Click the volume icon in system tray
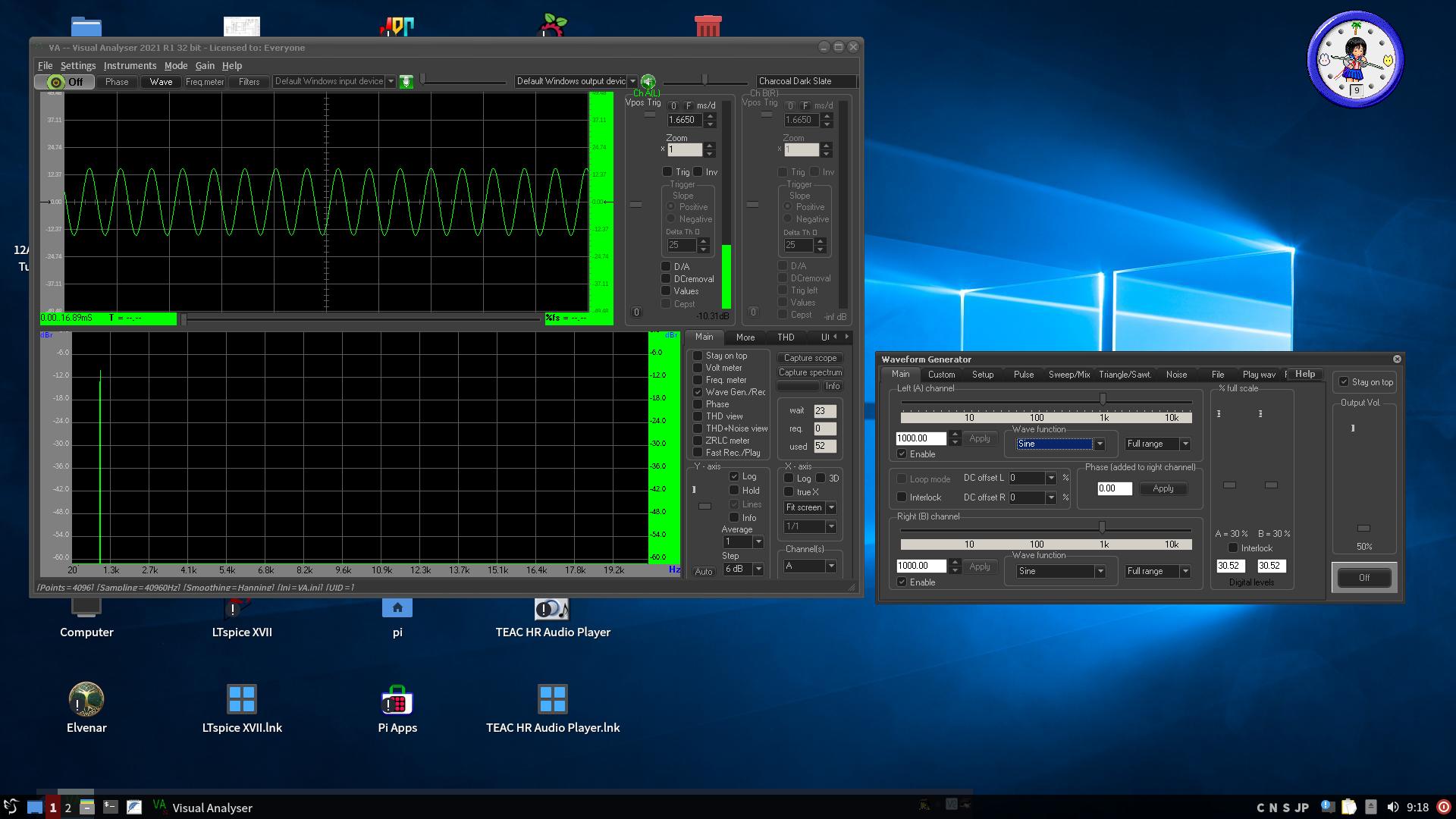1456x819 pixels. point(1392,807)
